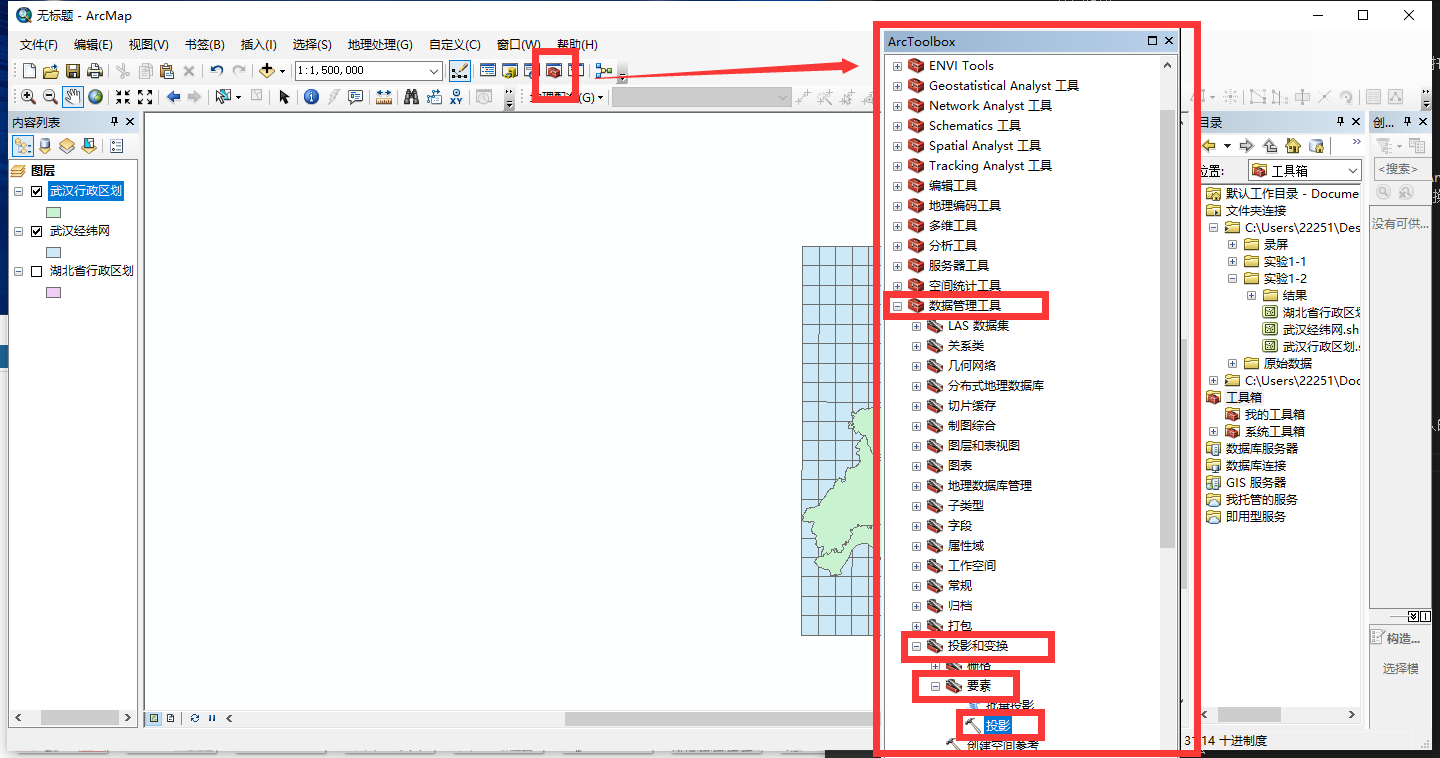Open the Find binoculars tool

point(411,97)
